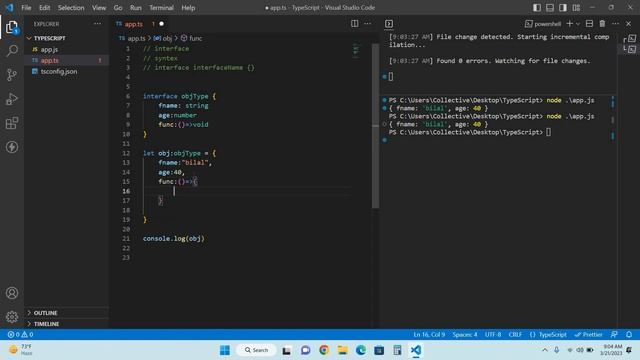
Task: Toggle secondary side bar layout button
Action: [563, 7]
